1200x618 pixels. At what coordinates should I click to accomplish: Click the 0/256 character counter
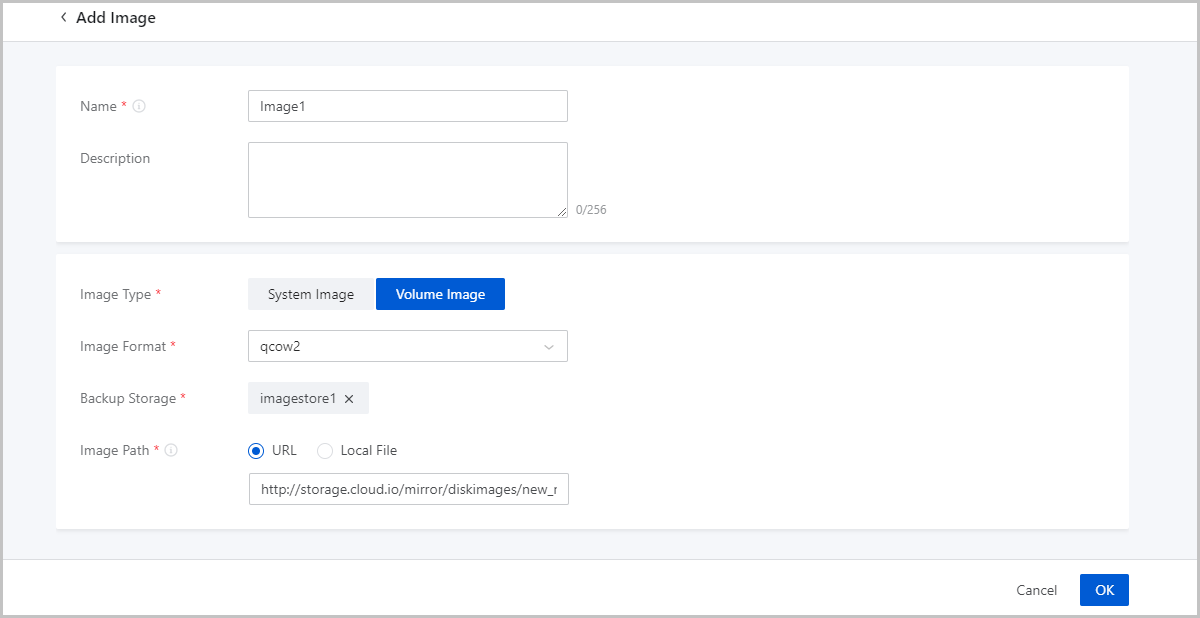click(x=591, y=210)
